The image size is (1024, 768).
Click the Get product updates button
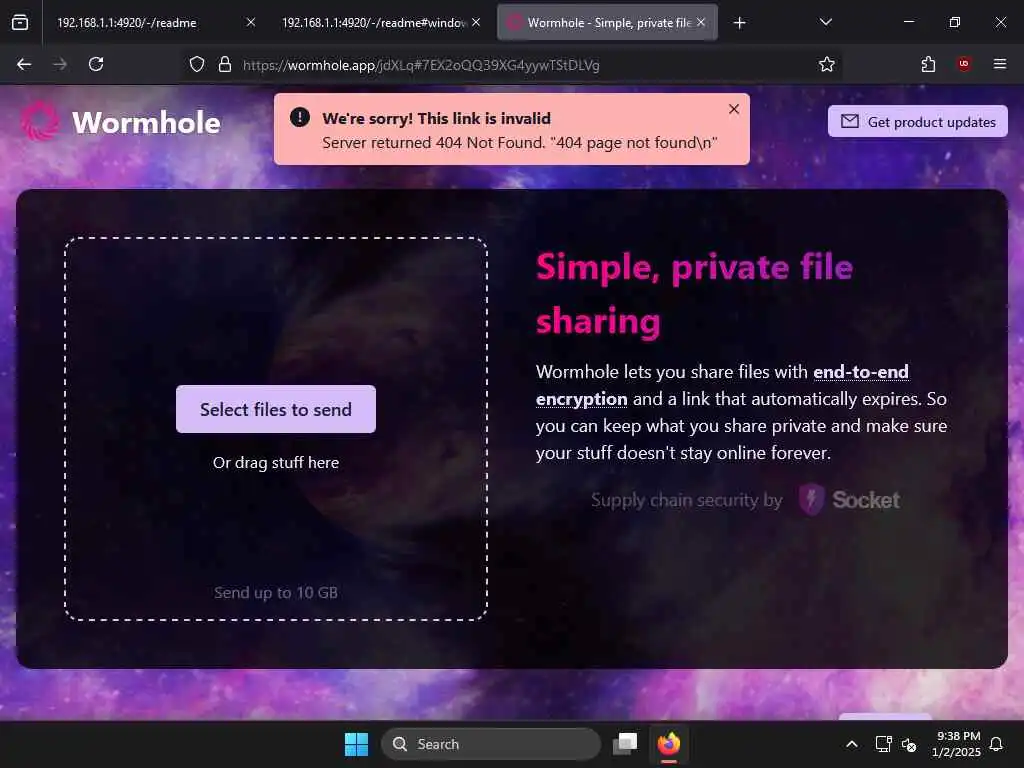pos(918,121)
